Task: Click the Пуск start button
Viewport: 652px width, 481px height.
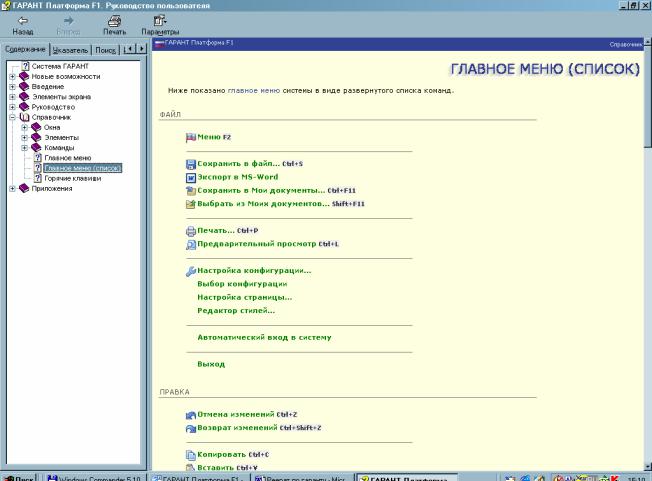Action: tap(19, 478)
